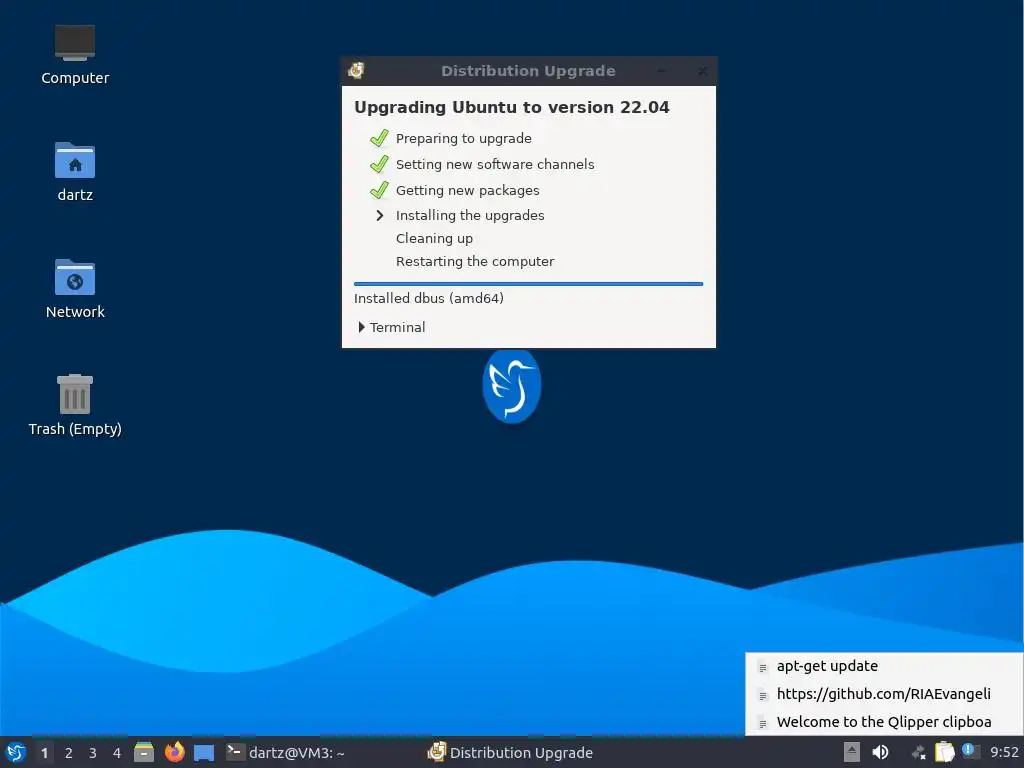Click the Distribution Upgrade title bar icon
Screen dimensions: 1024x768
pos(356,71)
